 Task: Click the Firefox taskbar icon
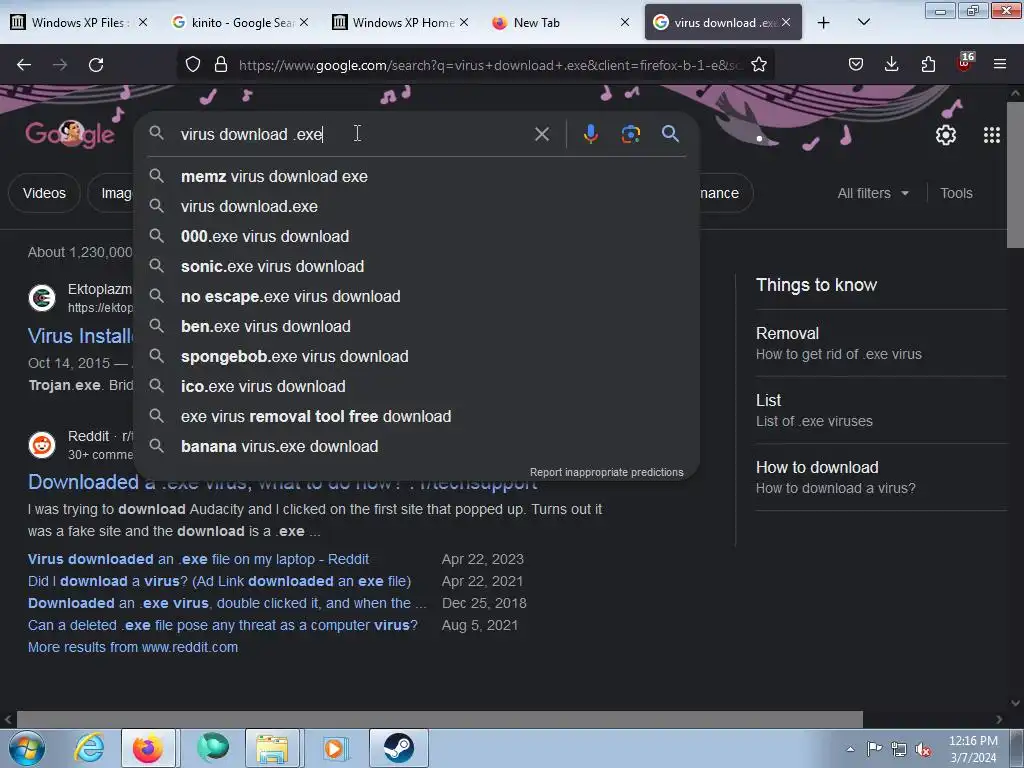coord(148,748)
